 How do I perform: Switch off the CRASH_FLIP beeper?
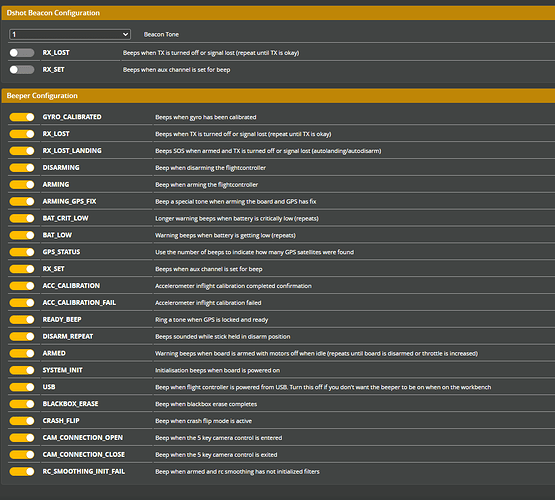click(22, 421)
